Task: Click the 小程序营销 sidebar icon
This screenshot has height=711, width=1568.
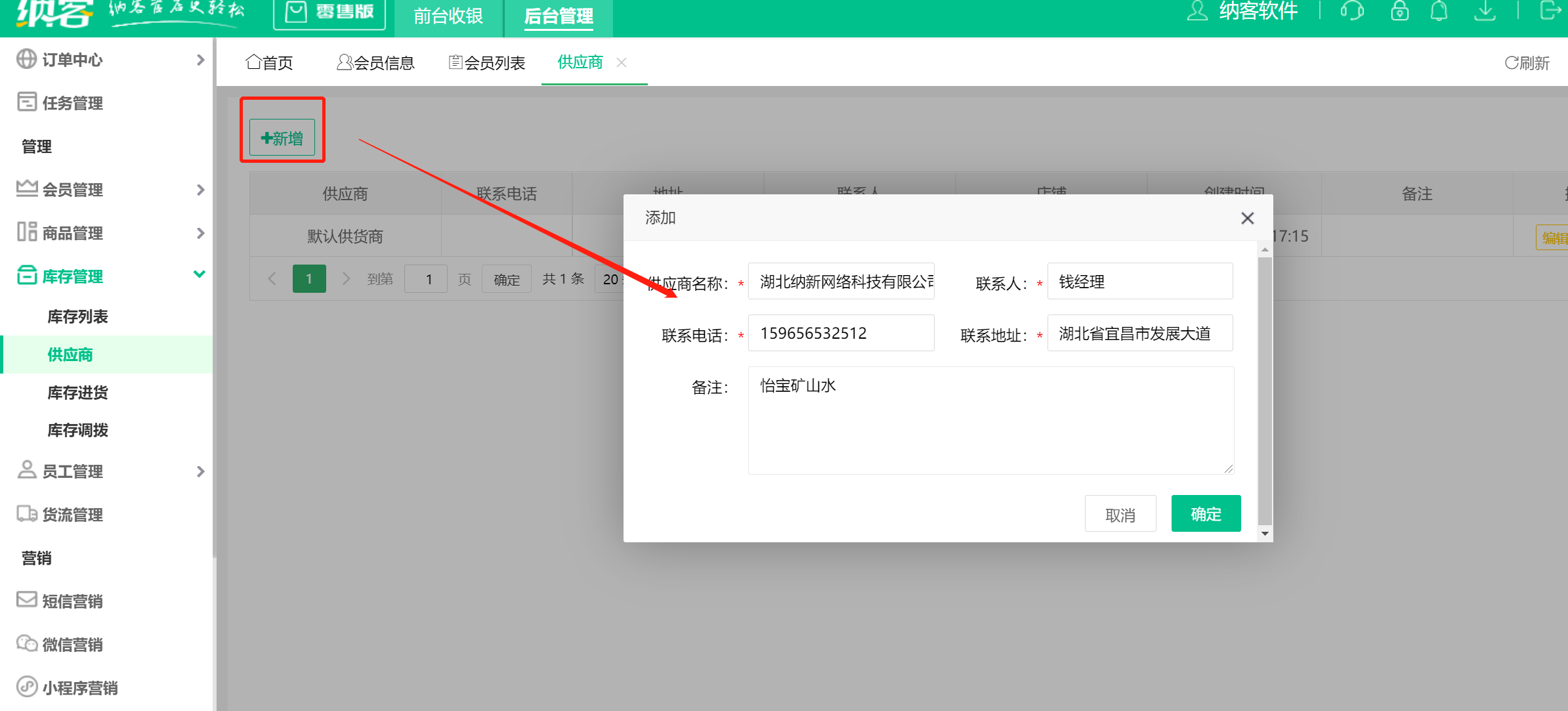Action: [26, 687]
